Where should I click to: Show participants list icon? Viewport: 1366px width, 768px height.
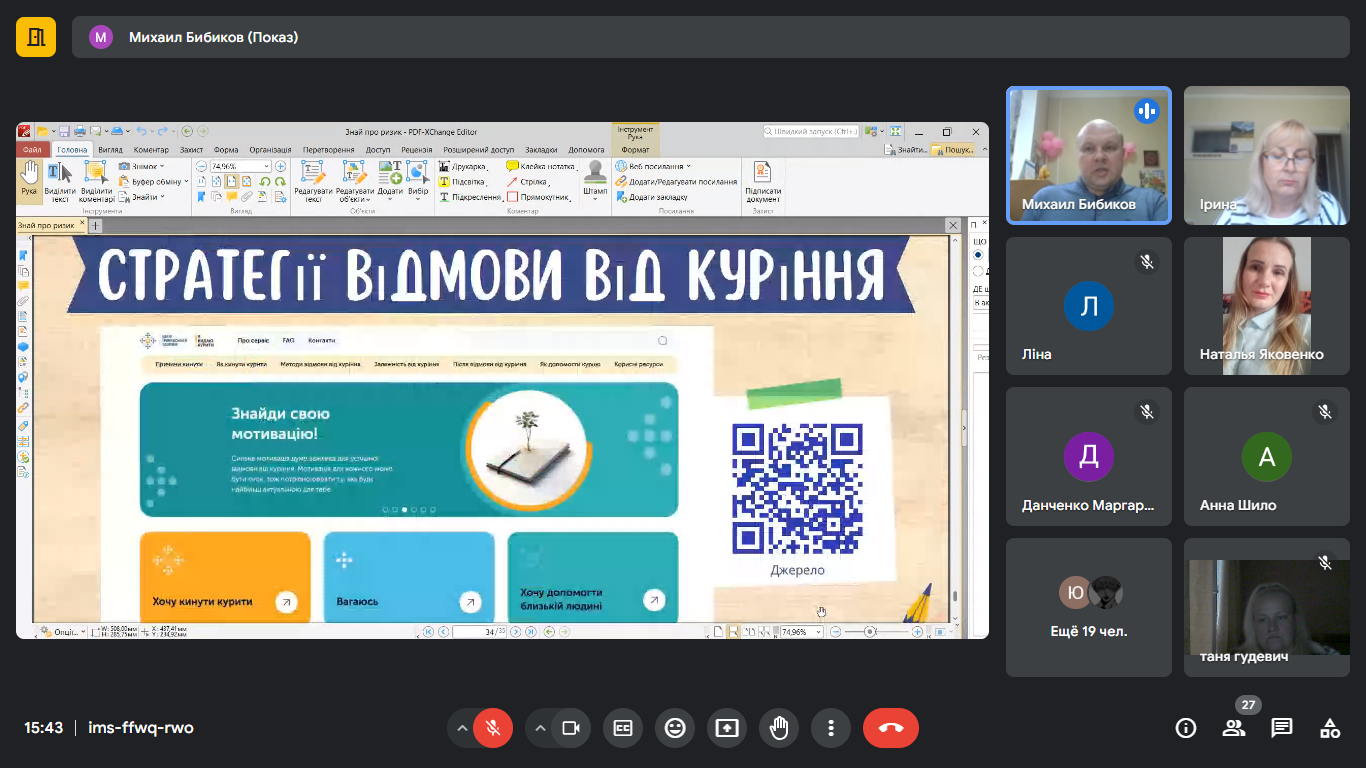tap(1234, 728)
